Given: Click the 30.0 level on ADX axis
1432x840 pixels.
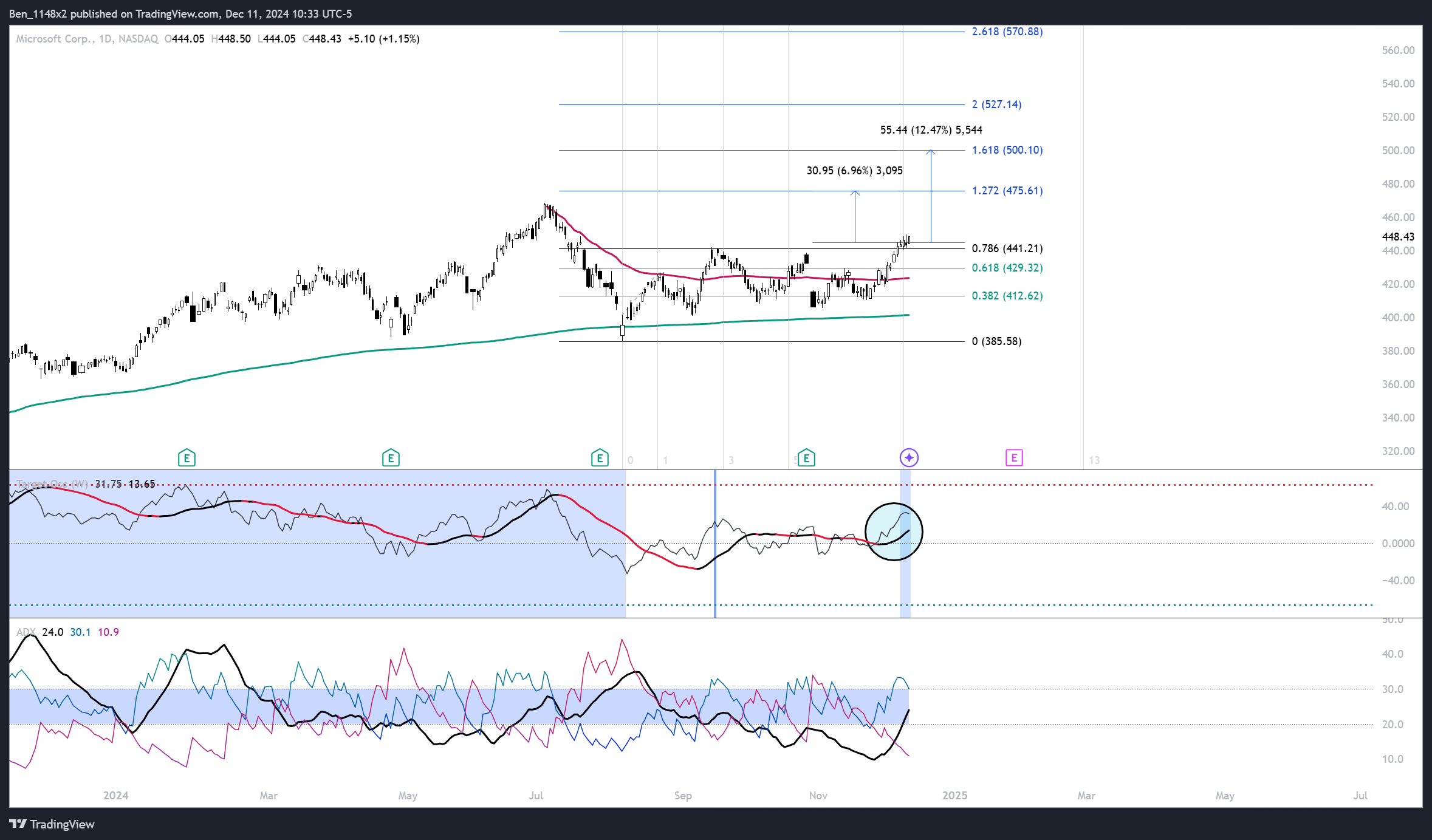Looking at the screenshot, I should (1393, 689).
